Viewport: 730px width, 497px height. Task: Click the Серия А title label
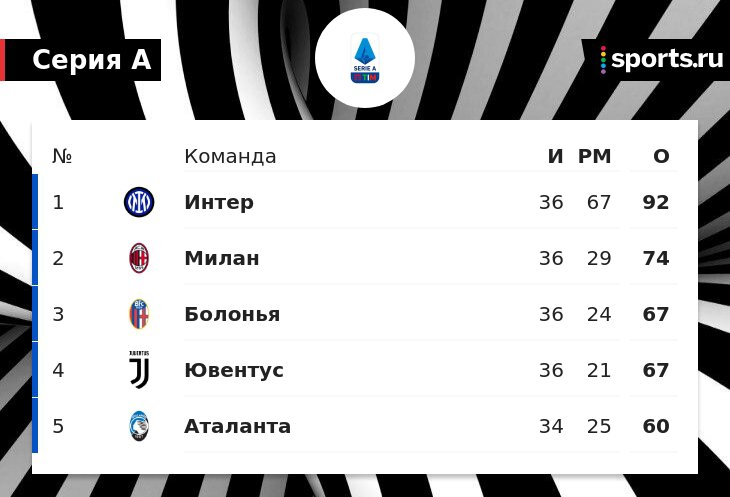coord(91,61)
